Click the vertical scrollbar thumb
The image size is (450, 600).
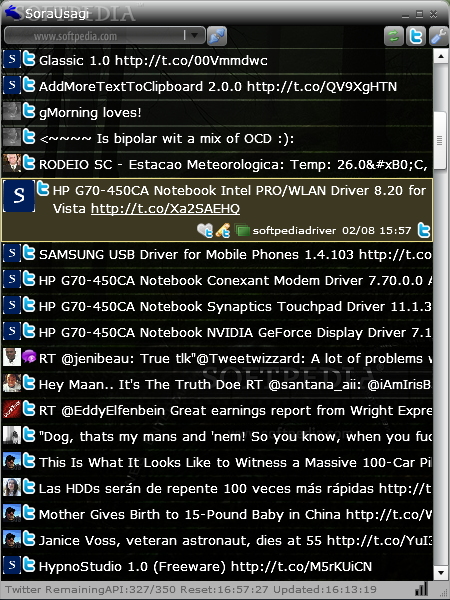pos(440,140)
